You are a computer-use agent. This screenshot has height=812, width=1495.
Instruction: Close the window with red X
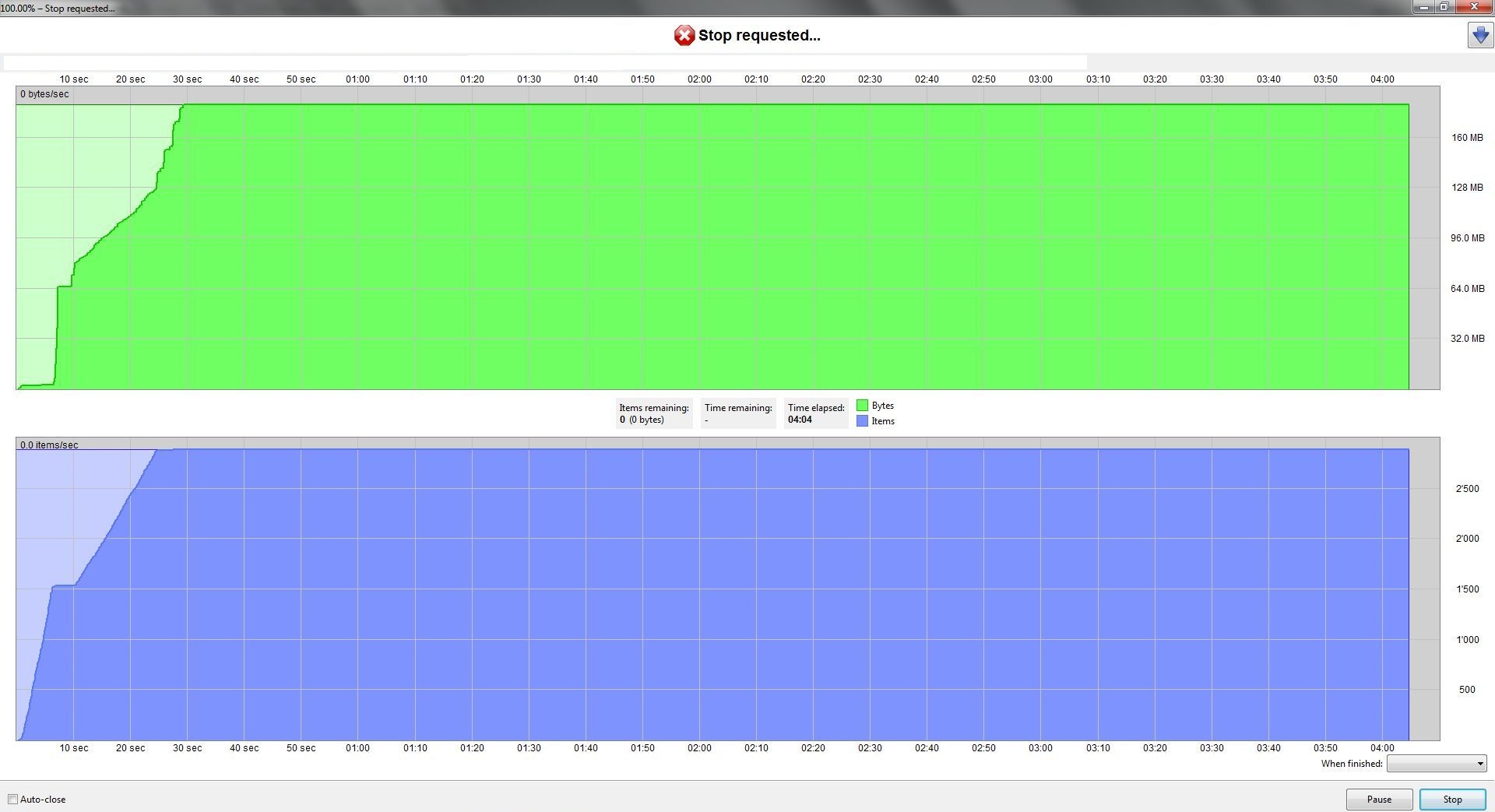click(x=1474, y=7)
